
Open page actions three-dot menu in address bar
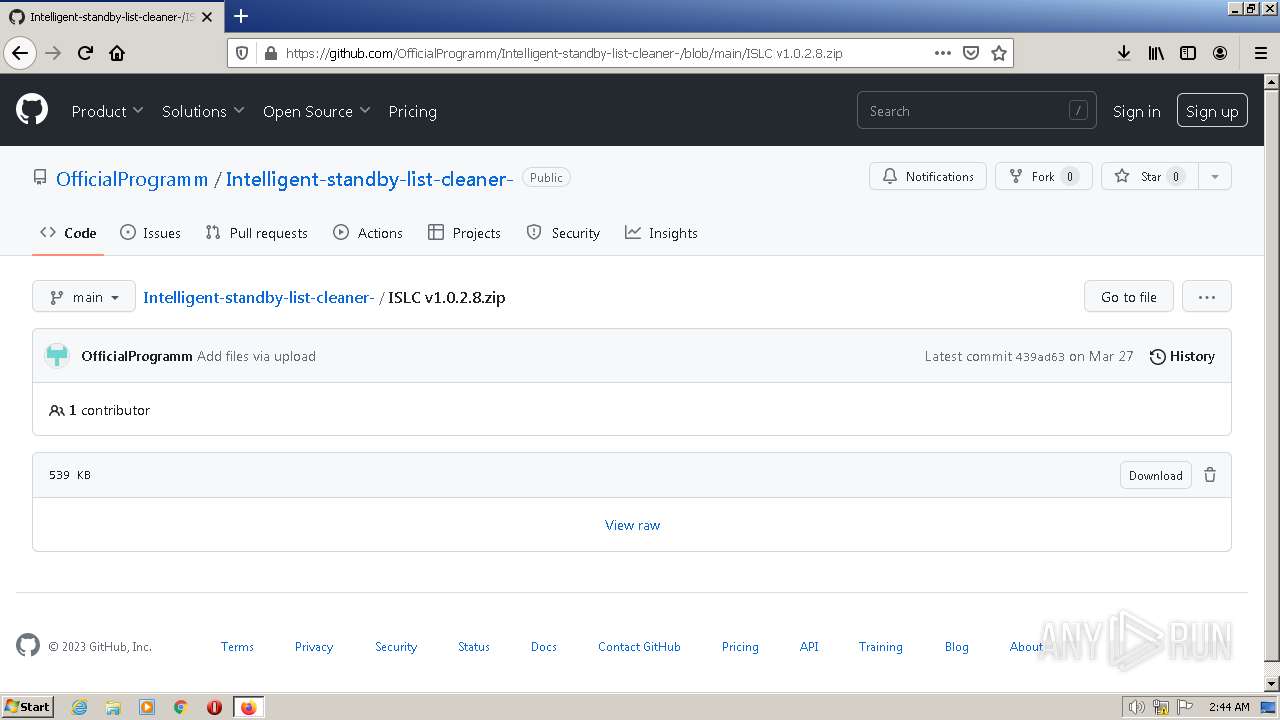943,53
